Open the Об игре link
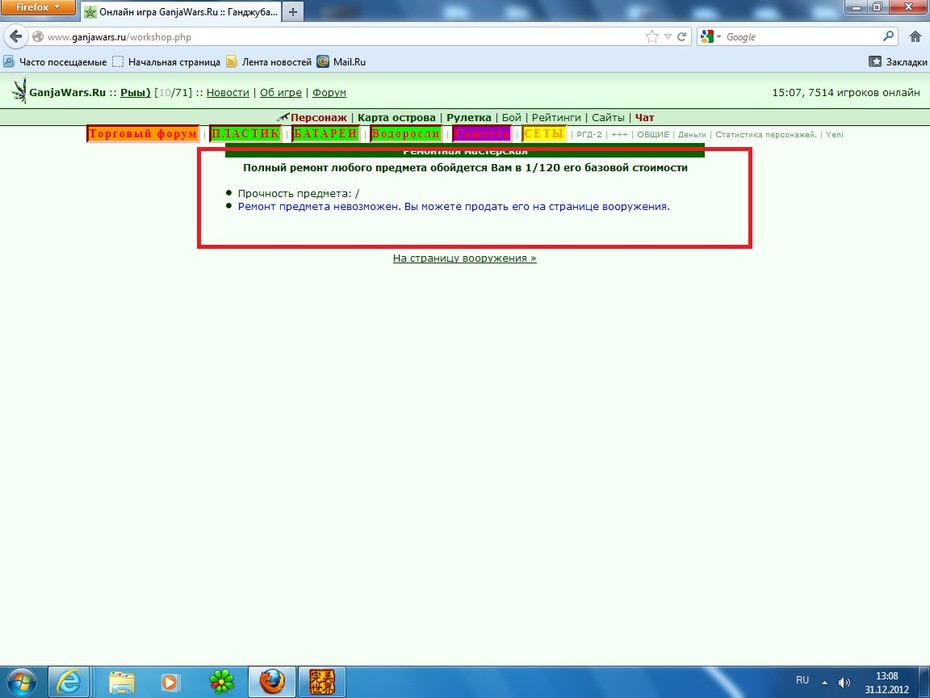This screenshot has width=930, height=698. click(x=281, y=93)
